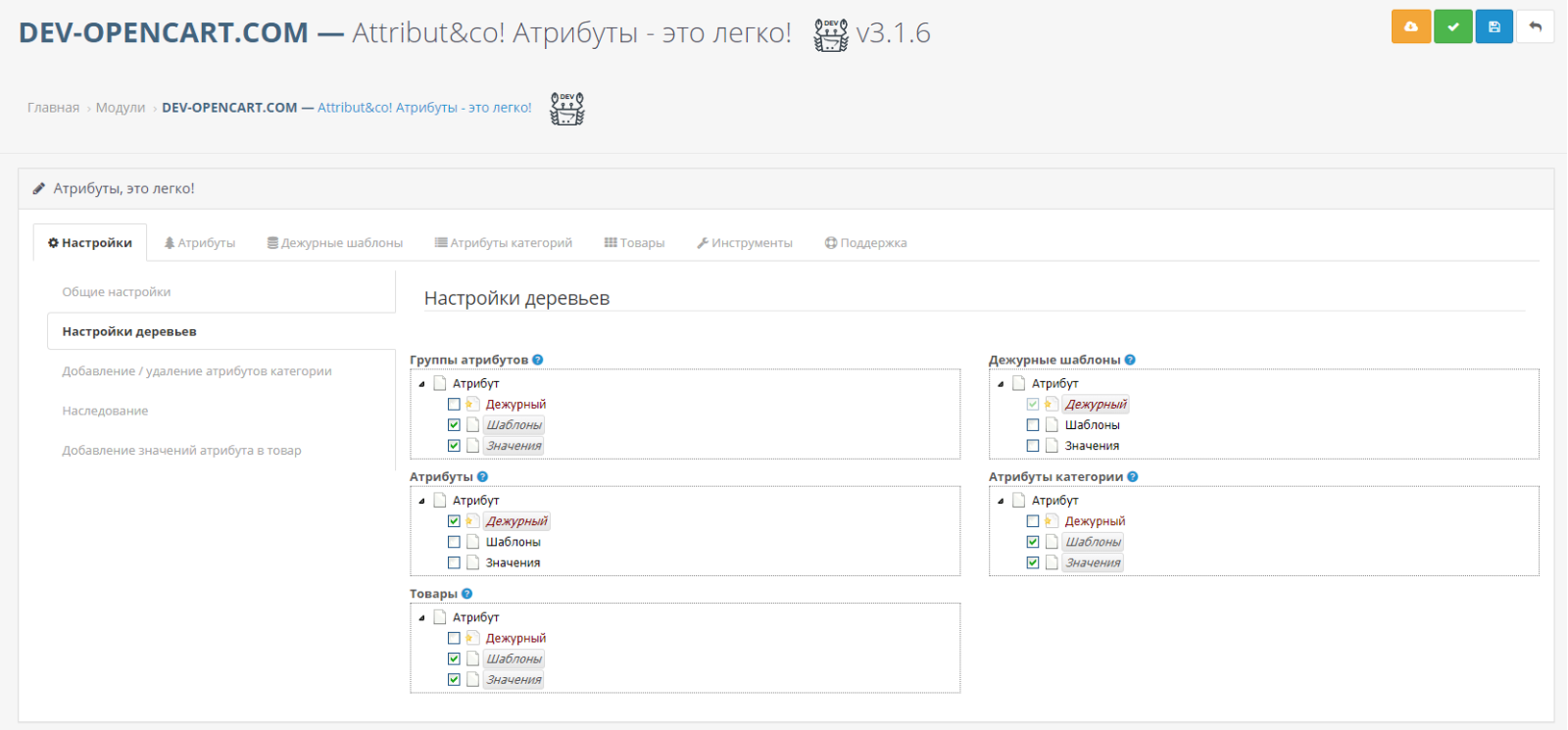Viewport: 1568px width, 730px height.
Task: Click file icon of Значения in Группы атрибутов
Action: (473, 446)
